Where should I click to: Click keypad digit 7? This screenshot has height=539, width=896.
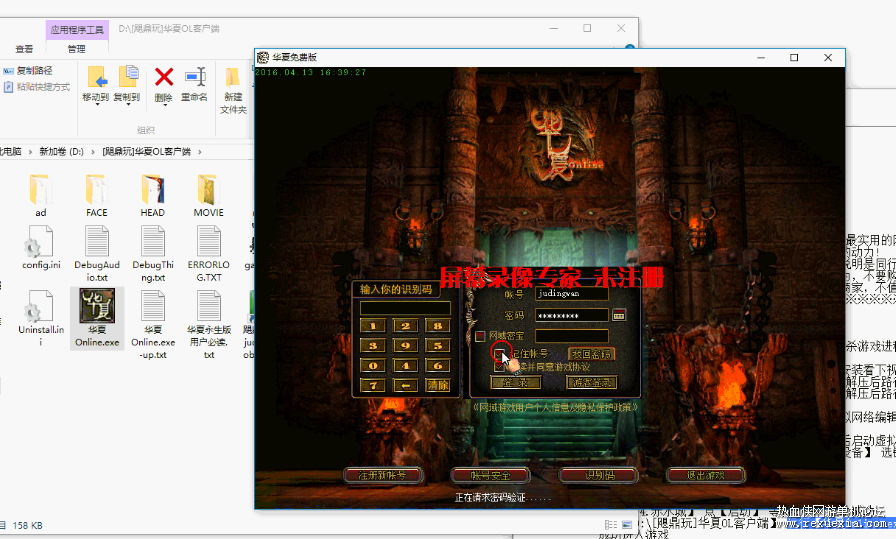(373, 385)
